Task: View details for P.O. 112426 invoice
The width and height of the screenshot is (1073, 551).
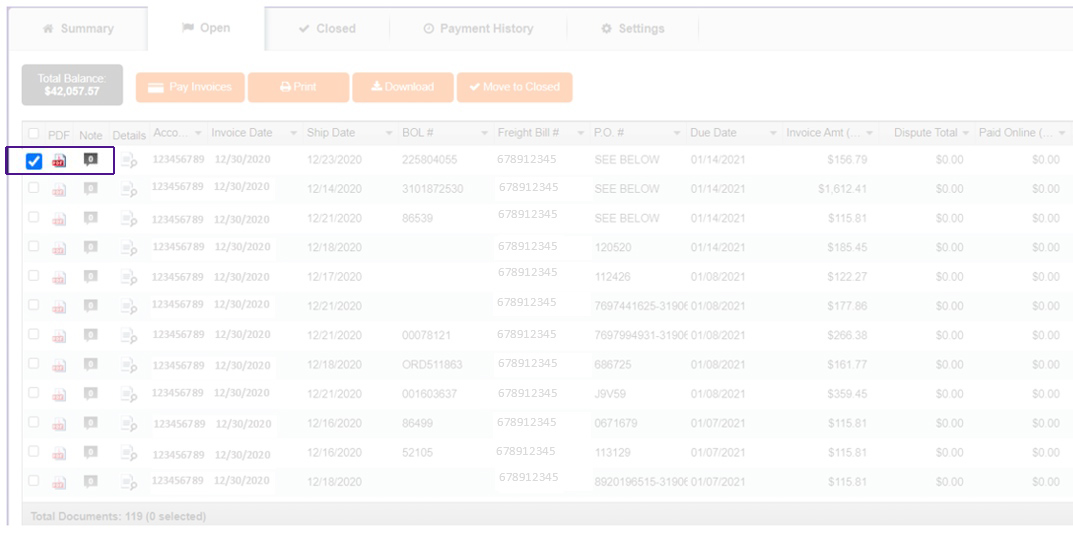Action: (129, 277)
